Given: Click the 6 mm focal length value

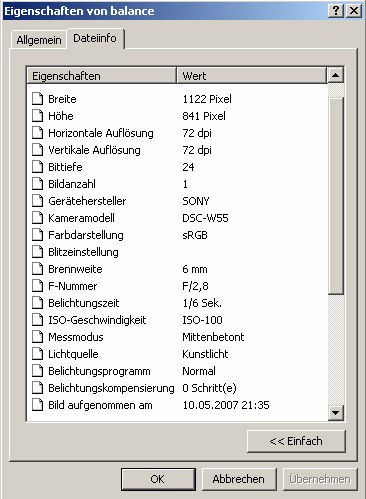Looking at the screenshot, I should coord(195,269).
